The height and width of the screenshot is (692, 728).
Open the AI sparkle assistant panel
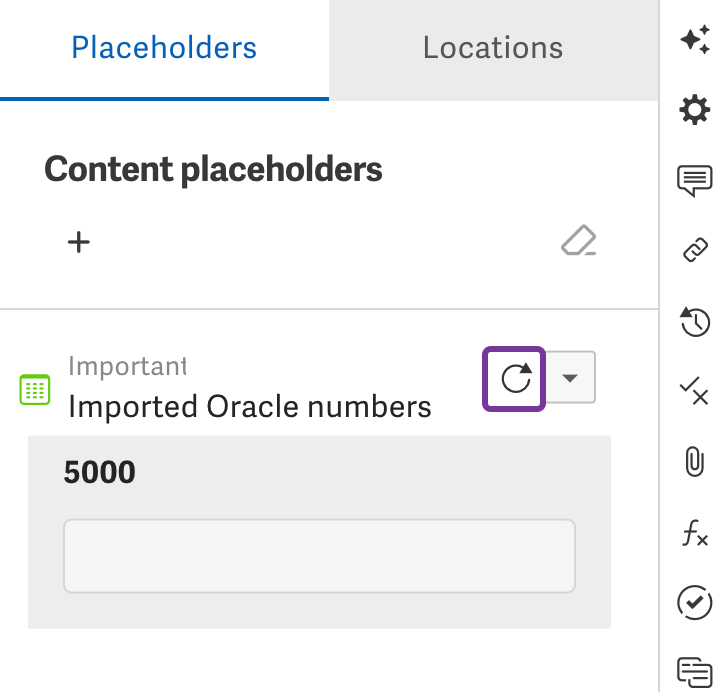(x=695, y=39)
